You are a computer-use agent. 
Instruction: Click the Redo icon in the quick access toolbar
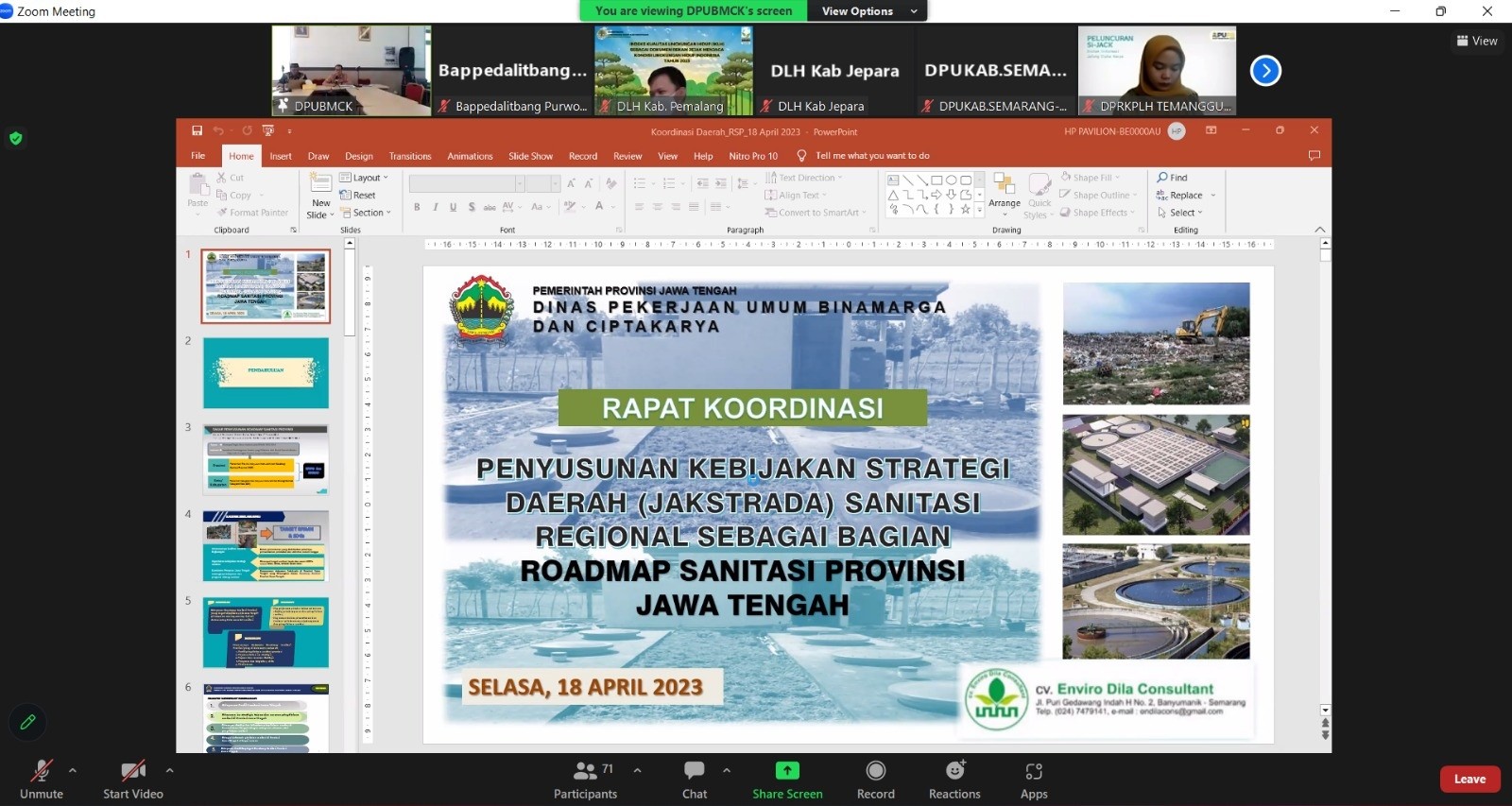coord(247,130)
